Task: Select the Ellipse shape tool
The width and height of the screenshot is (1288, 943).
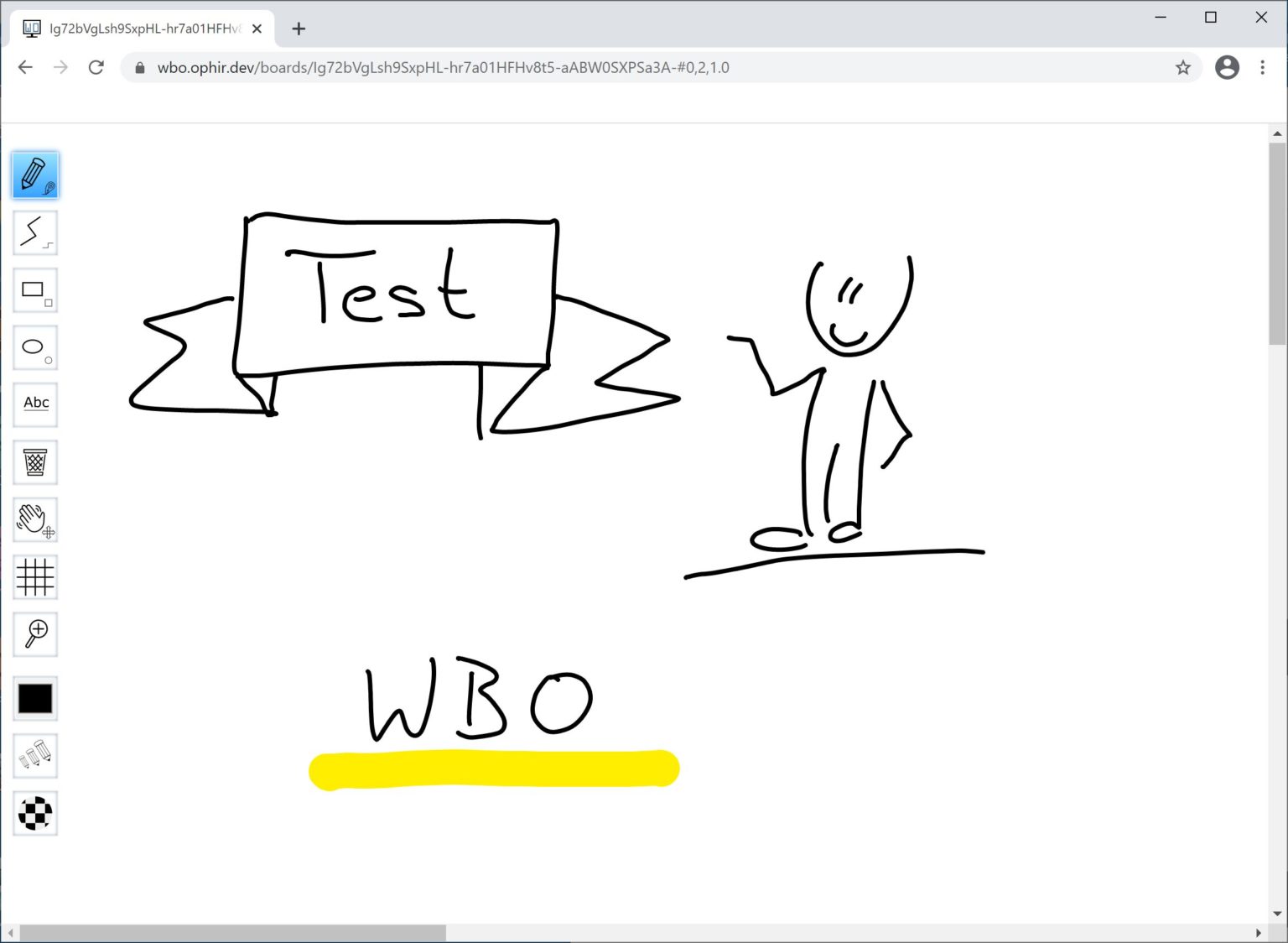Action: 35,347
